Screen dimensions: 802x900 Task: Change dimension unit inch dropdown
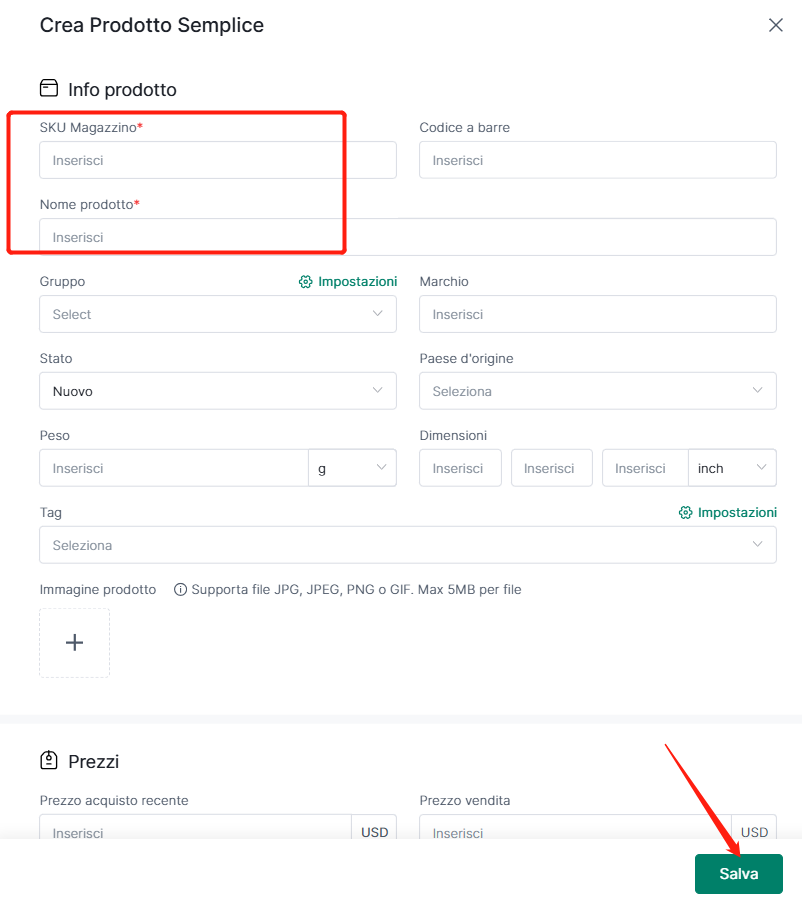[x=732, y=468]
